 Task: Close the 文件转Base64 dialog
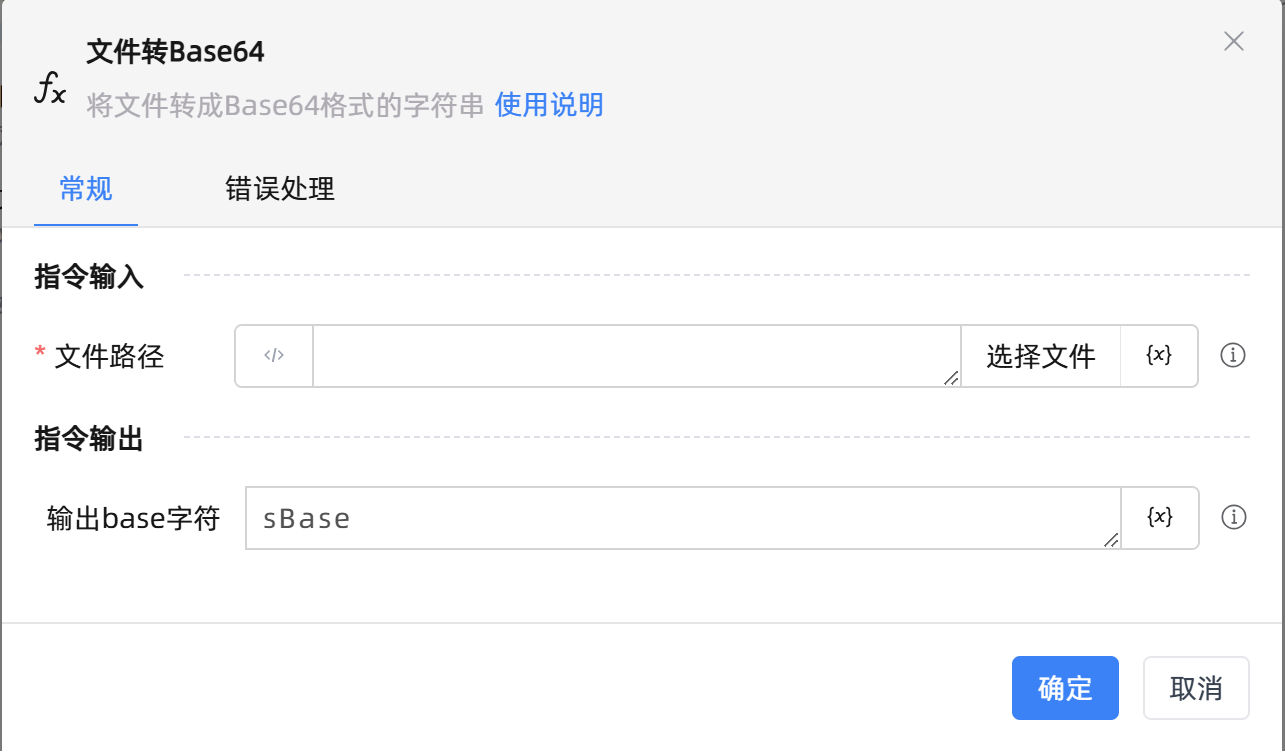coord(1234,41)
